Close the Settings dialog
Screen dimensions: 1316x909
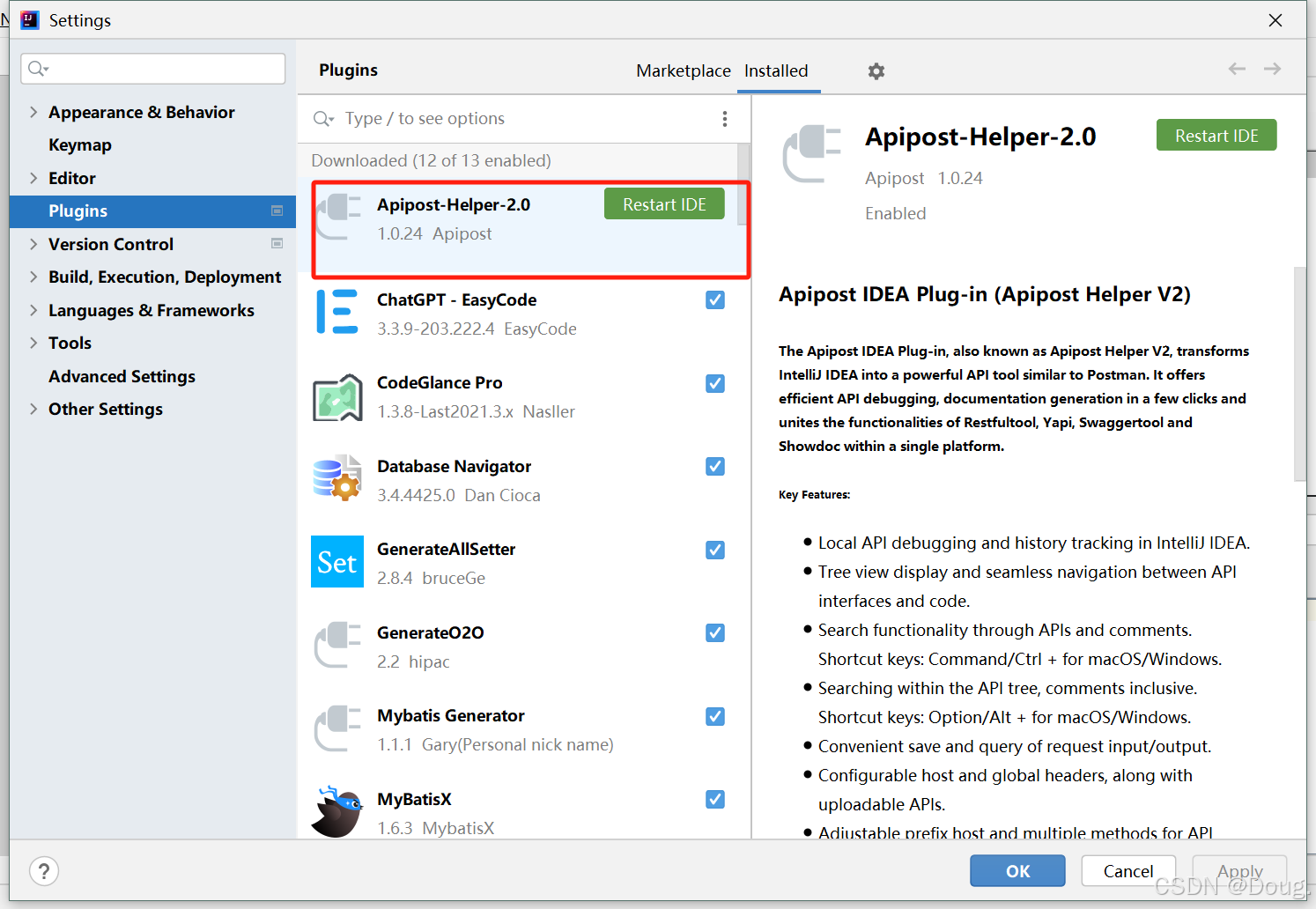point(1275,20)
